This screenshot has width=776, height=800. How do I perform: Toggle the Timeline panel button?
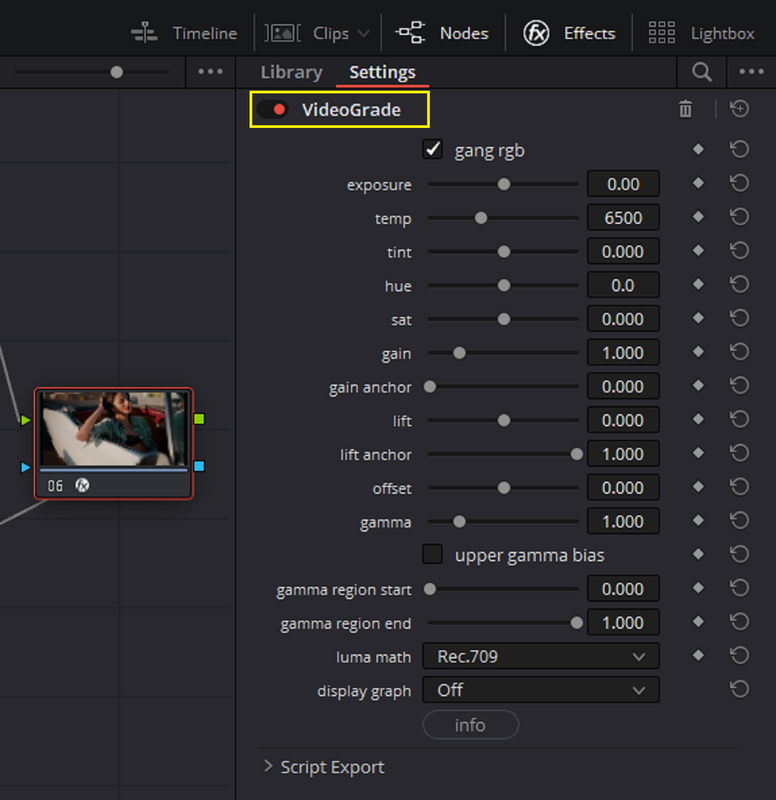click(184, 33)
